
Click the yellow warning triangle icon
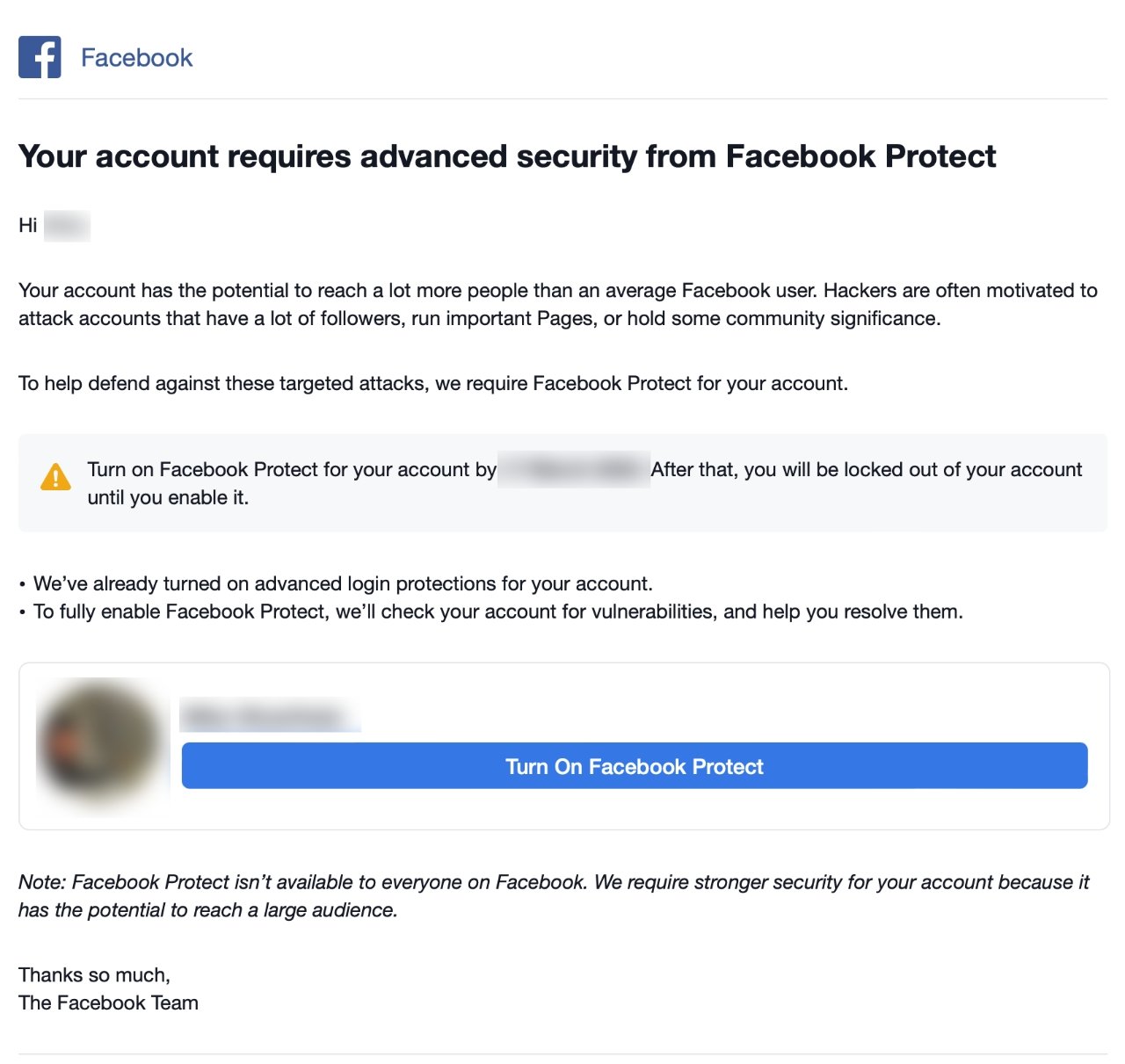(x=55, y=477)
